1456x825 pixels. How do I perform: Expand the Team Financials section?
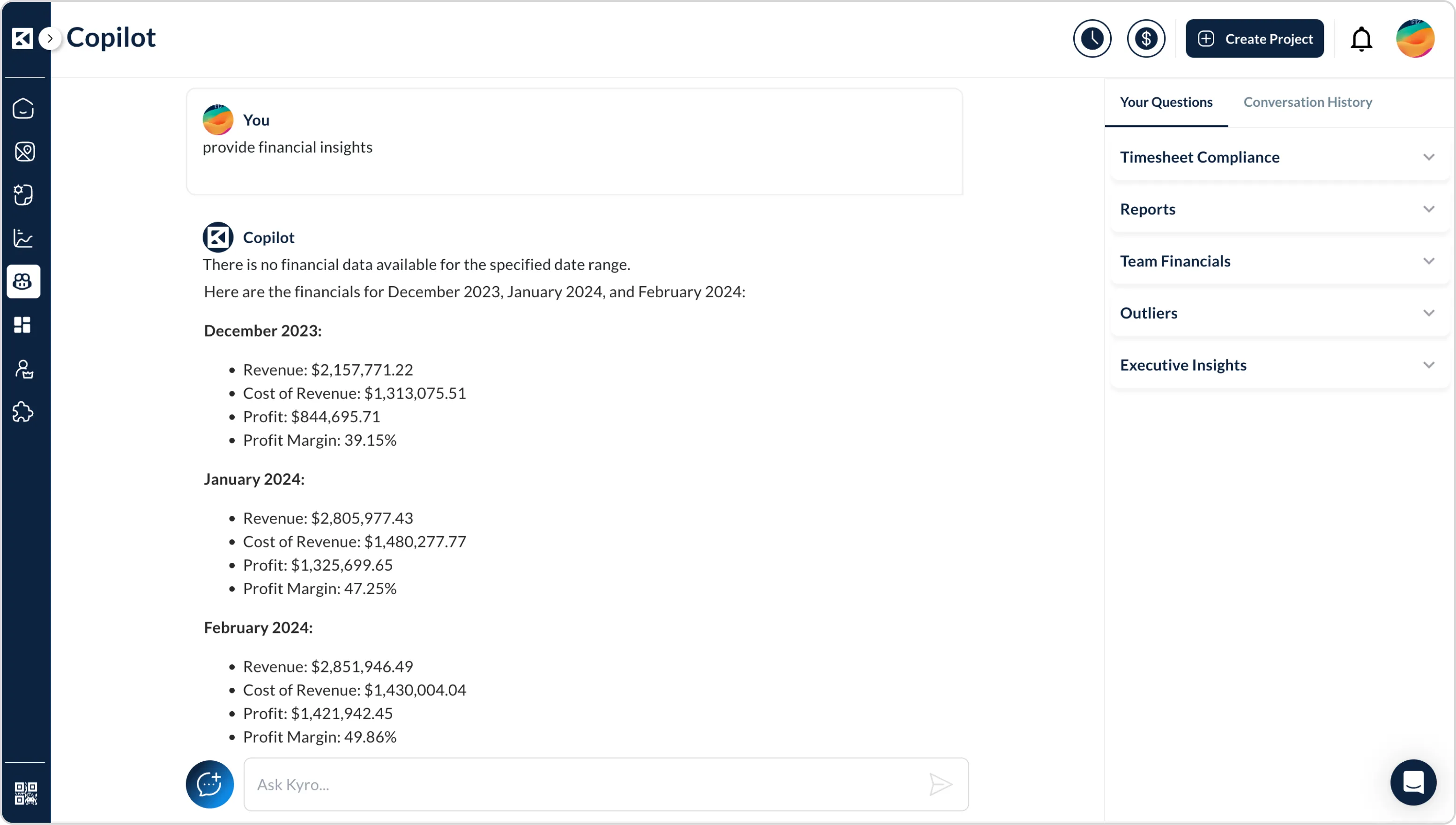click(1279, 261)
